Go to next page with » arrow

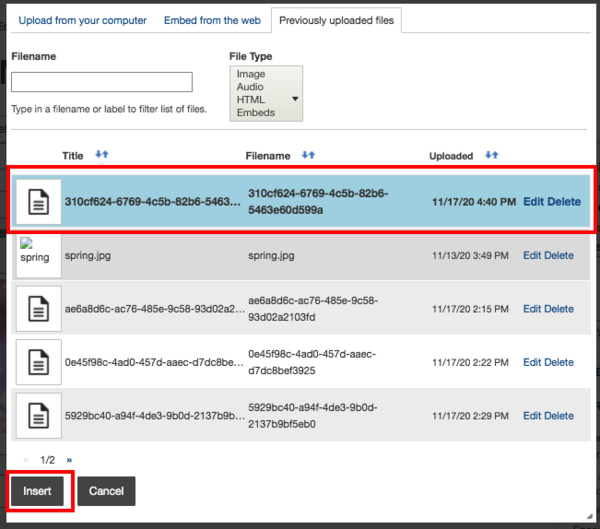(69, 459)
